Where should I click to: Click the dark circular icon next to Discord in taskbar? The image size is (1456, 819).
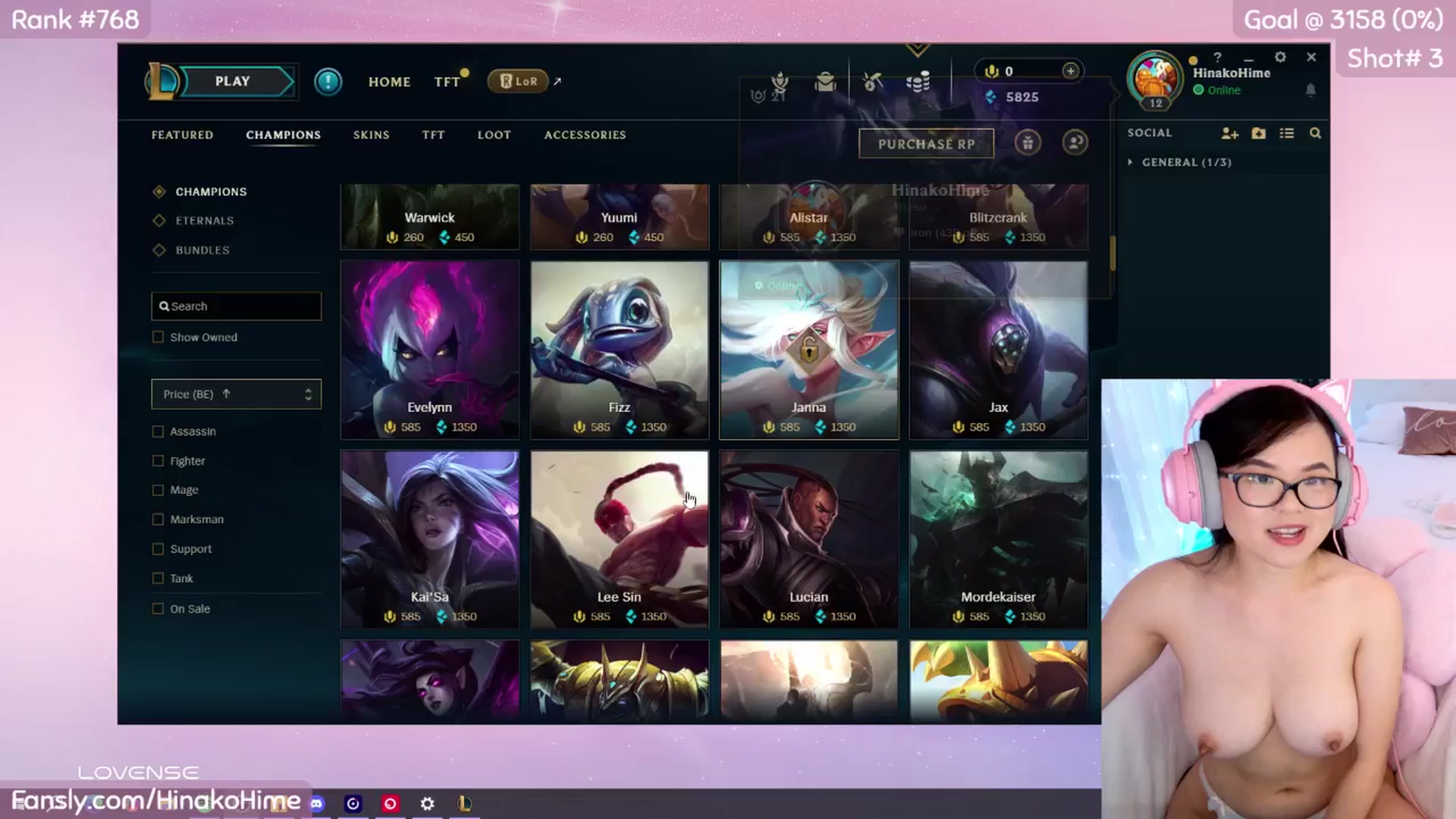(x=353, y=804)
